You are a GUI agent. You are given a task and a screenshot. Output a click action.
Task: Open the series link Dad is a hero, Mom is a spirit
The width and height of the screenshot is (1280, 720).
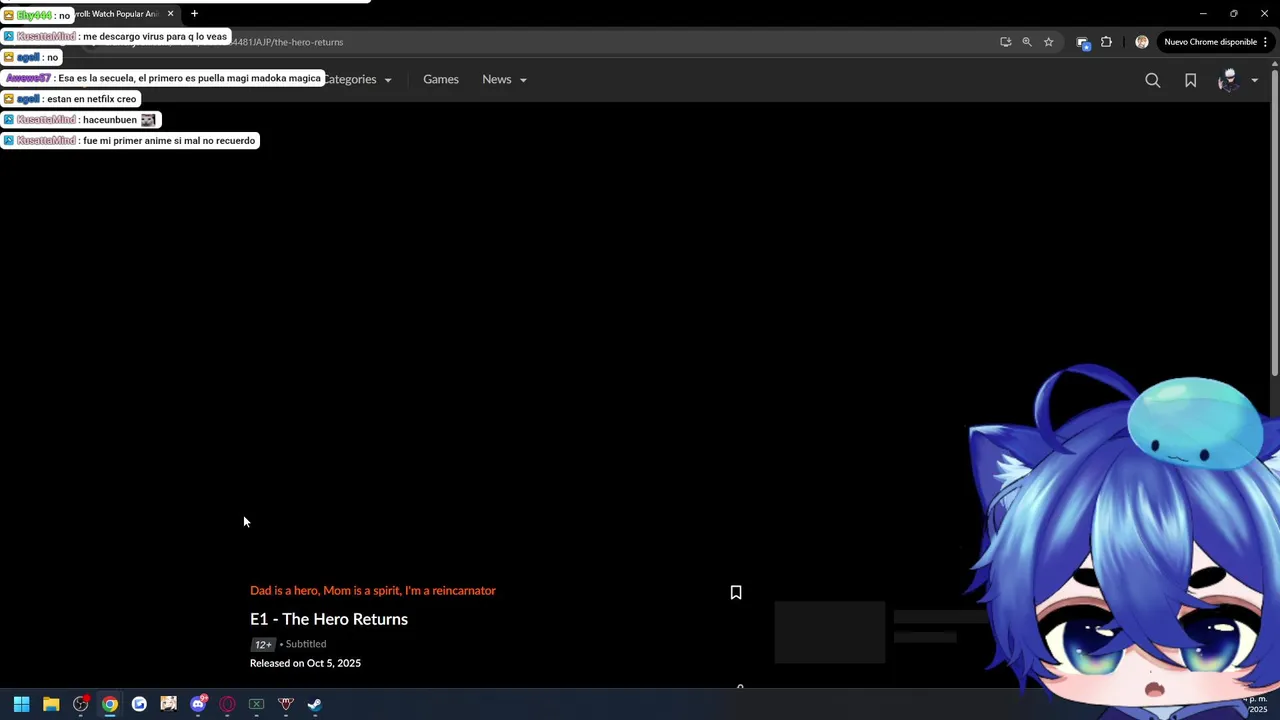373,590
